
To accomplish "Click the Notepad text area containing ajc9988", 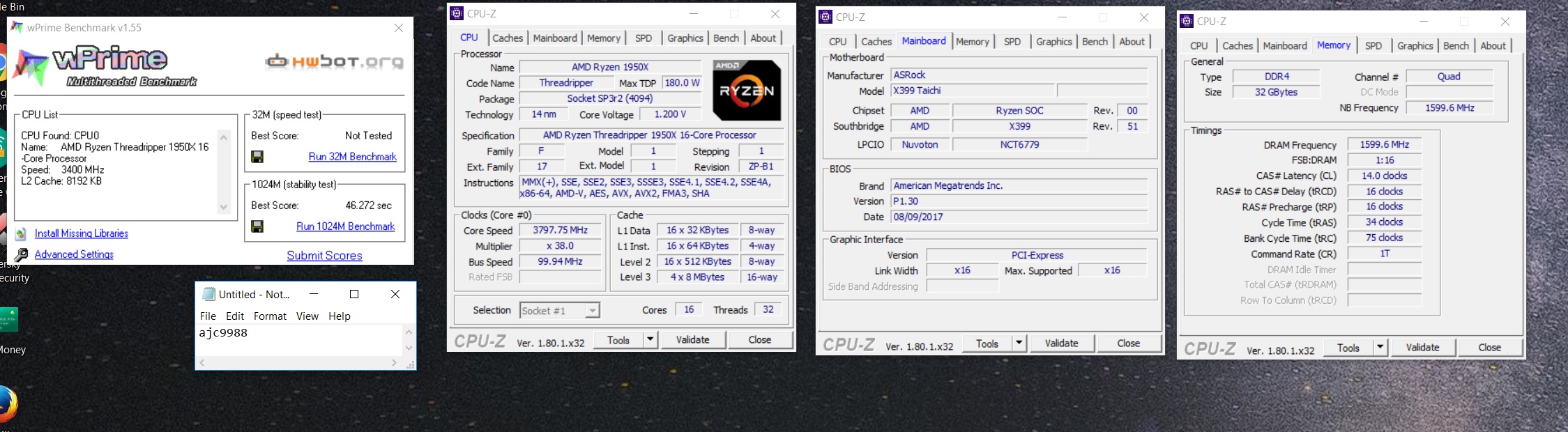I will tap(300, 341).
